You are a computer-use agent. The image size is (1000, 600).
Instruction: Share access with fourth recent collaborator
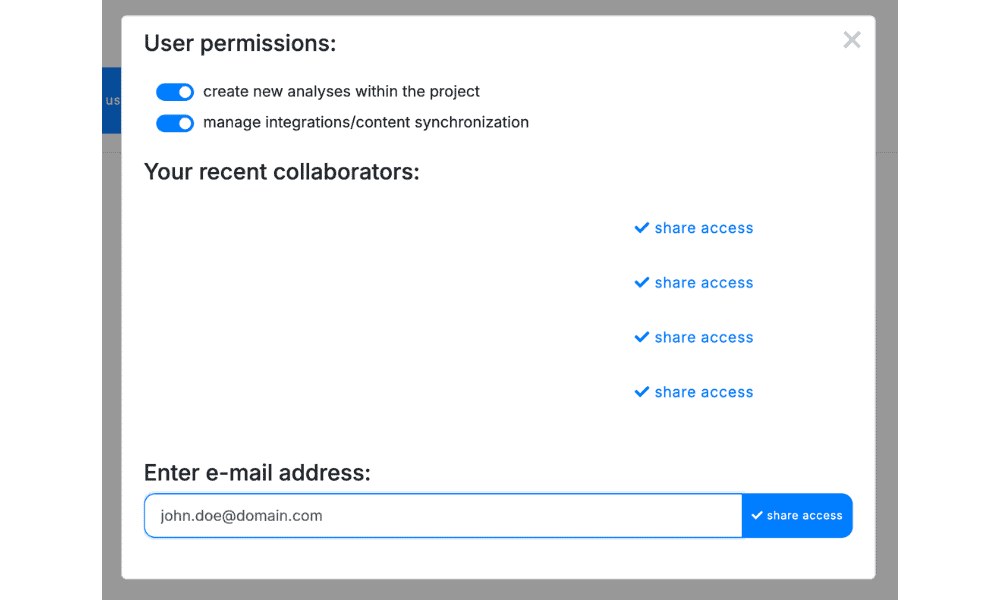point(703,392)
